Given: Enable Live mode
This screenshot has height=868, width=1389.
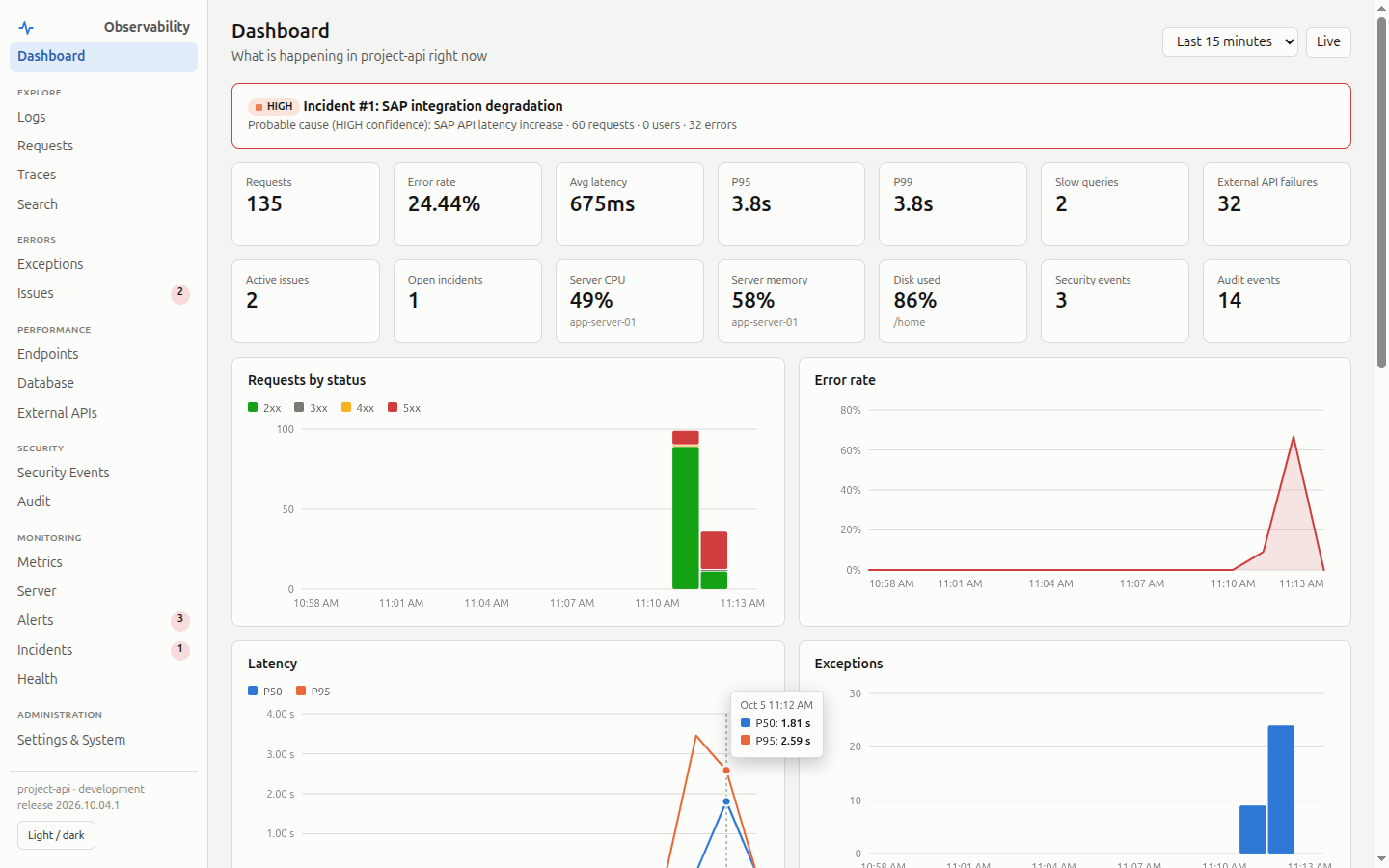Looking at the screenshot, I should (x=1328, y=42).
